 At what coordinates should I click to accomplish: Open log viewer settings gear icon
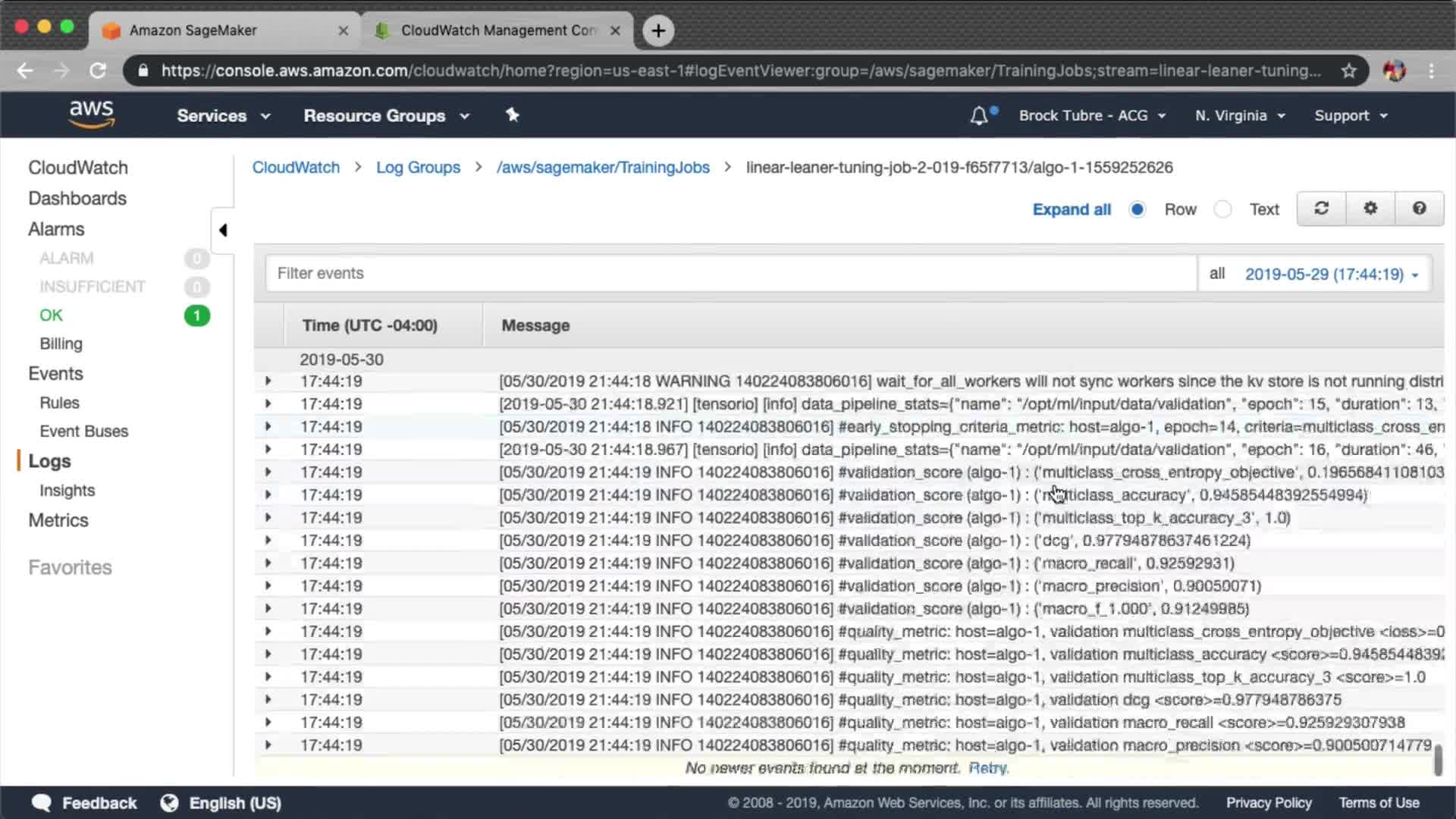click(x=1370, y=209)
